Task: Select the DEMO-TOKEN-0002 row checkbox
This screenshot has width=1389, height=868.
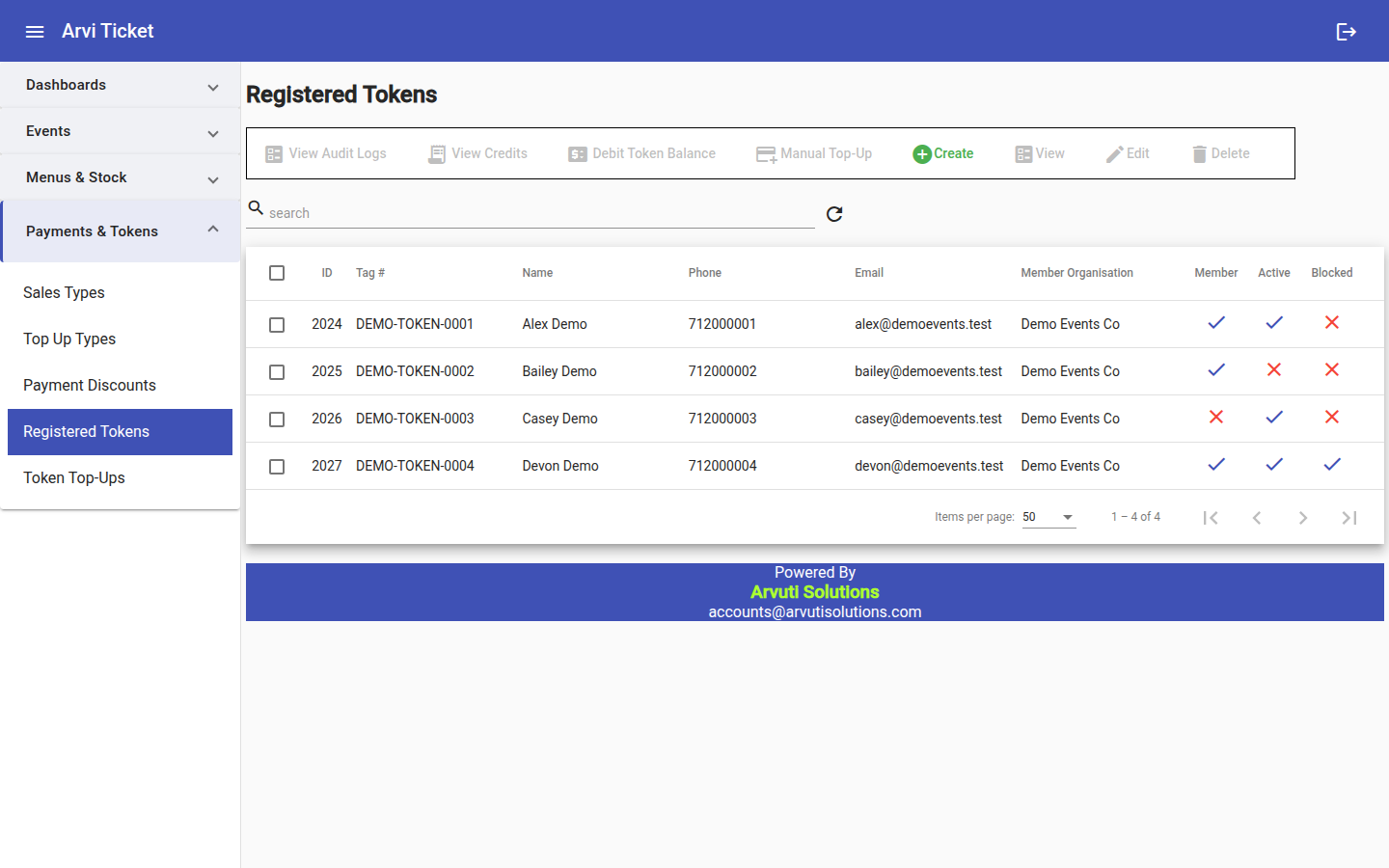Action: click(277, 372)
